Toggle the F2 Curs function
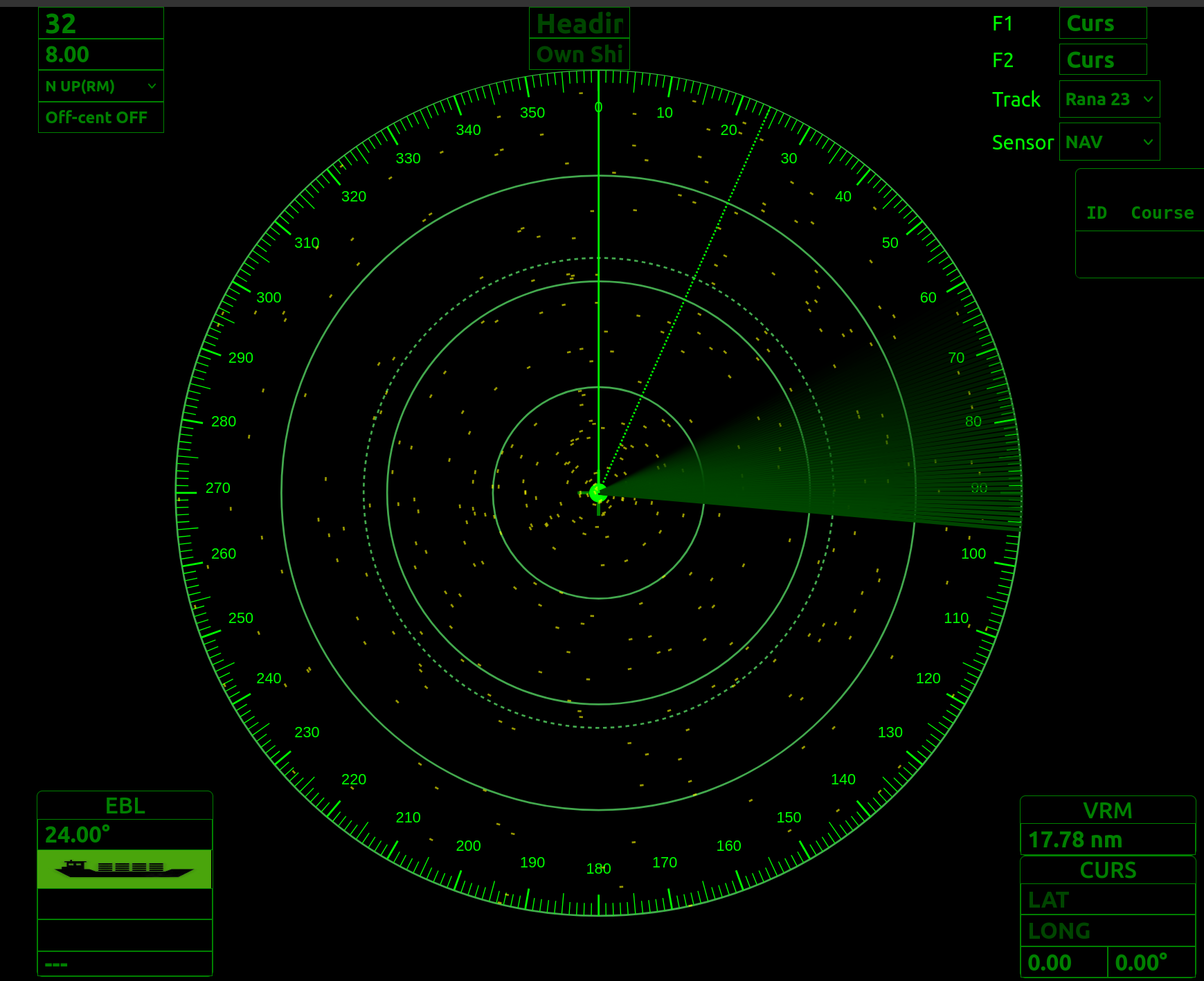 (x=1102, y=60)
